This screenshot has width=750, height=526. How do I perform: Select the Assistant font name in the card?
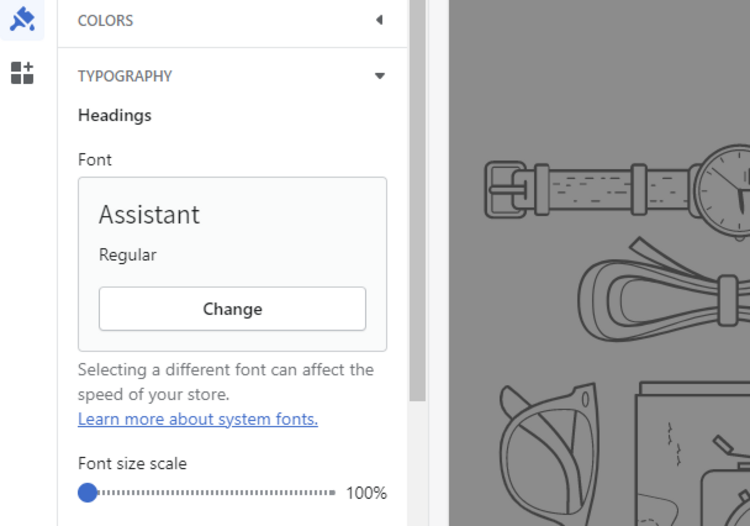point(149,215)
